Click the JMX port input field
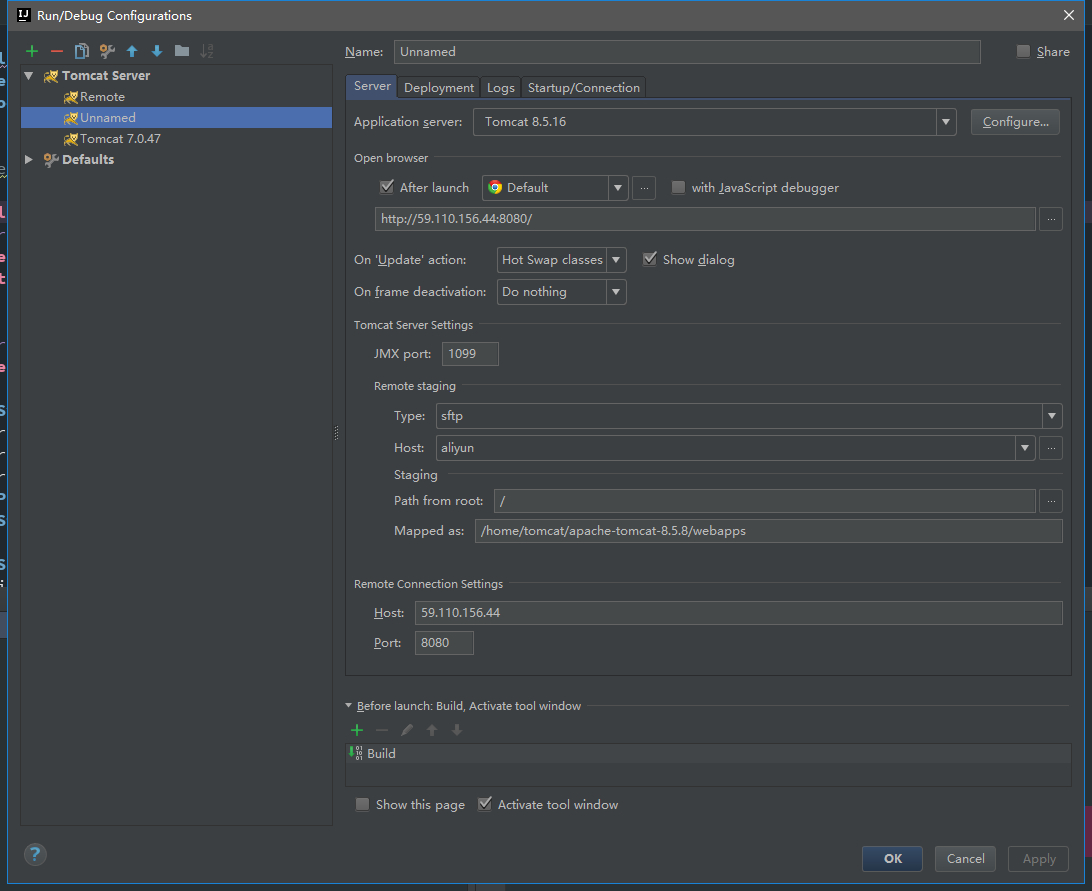 tap(470, 354)
